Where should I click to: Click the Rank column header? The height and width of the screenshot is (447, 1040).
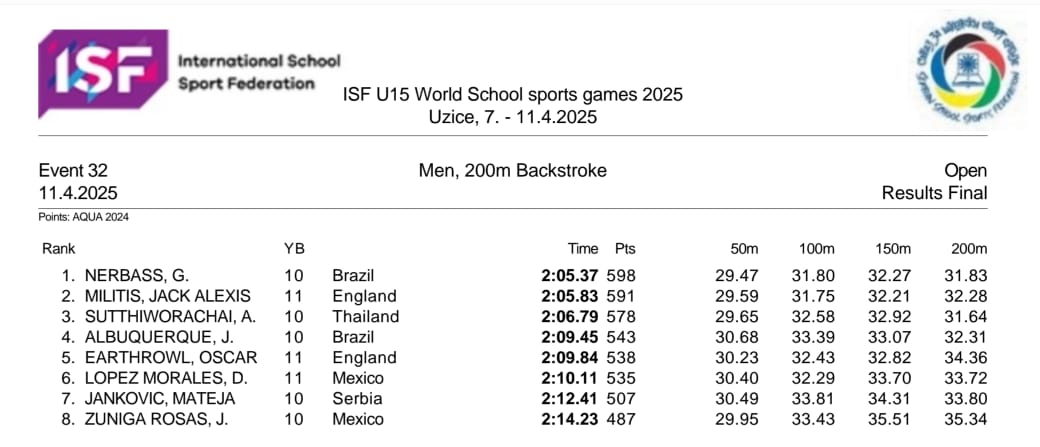[x=59, y=249]
